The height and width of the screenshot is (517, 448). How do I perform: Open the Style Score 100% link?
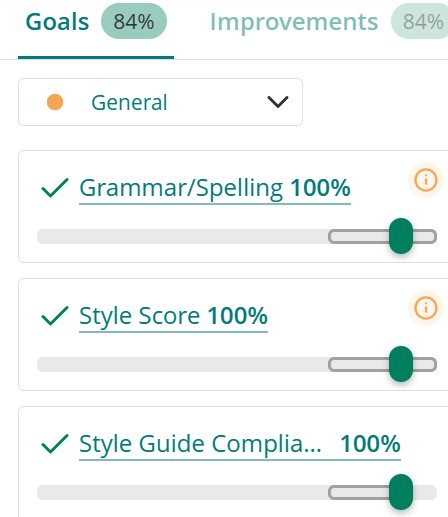(173, 316)
